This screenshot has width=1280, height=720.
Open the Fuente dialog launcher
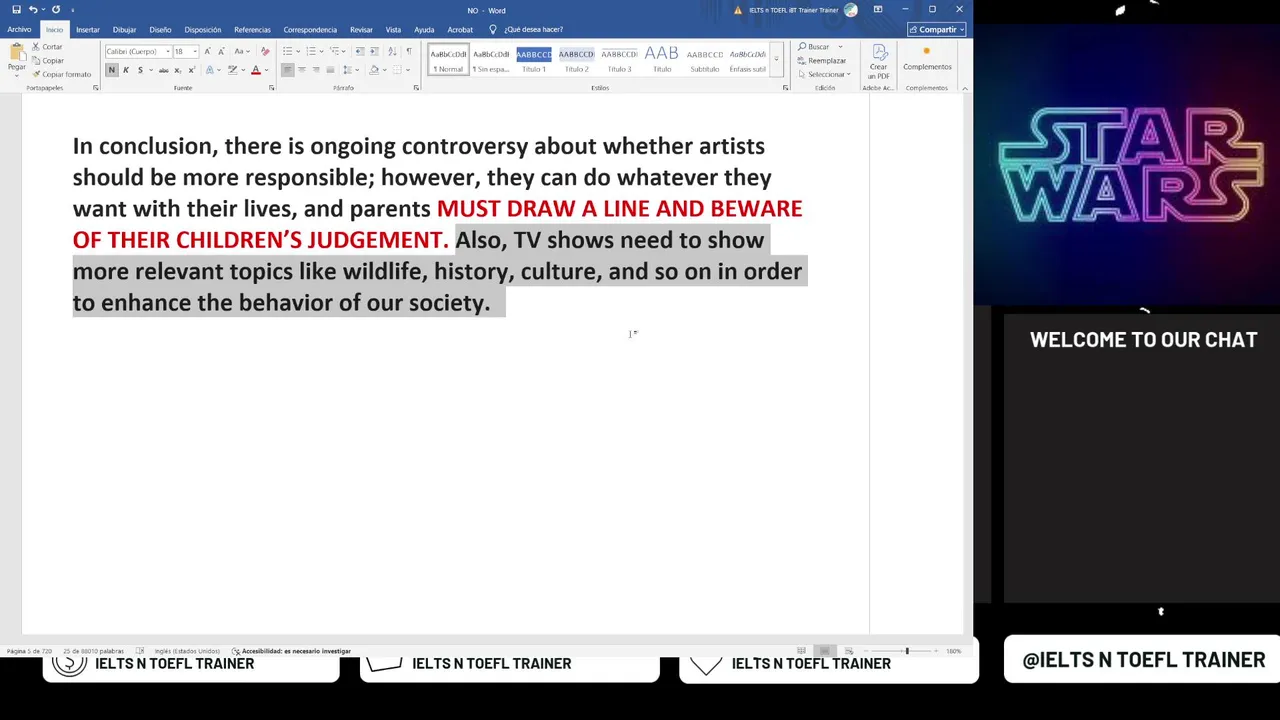tap(271, 88)
